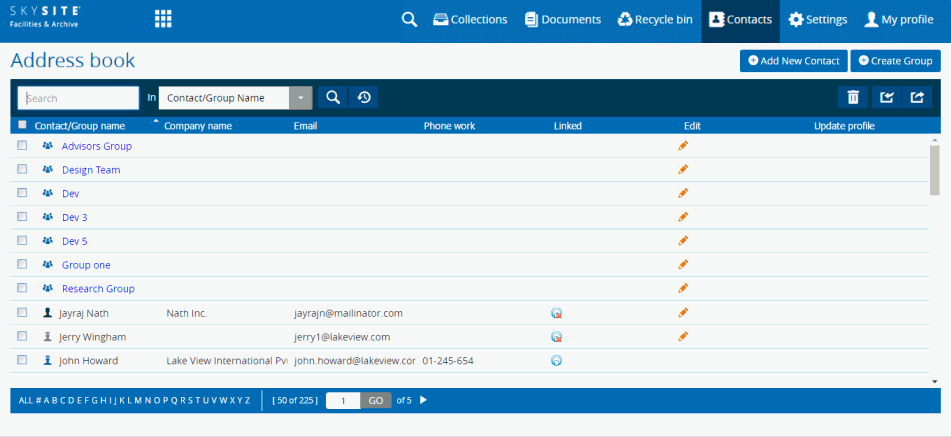Check the box next to John Howard
Viewport: 951px width, 437px height.
tap(22, 360)
